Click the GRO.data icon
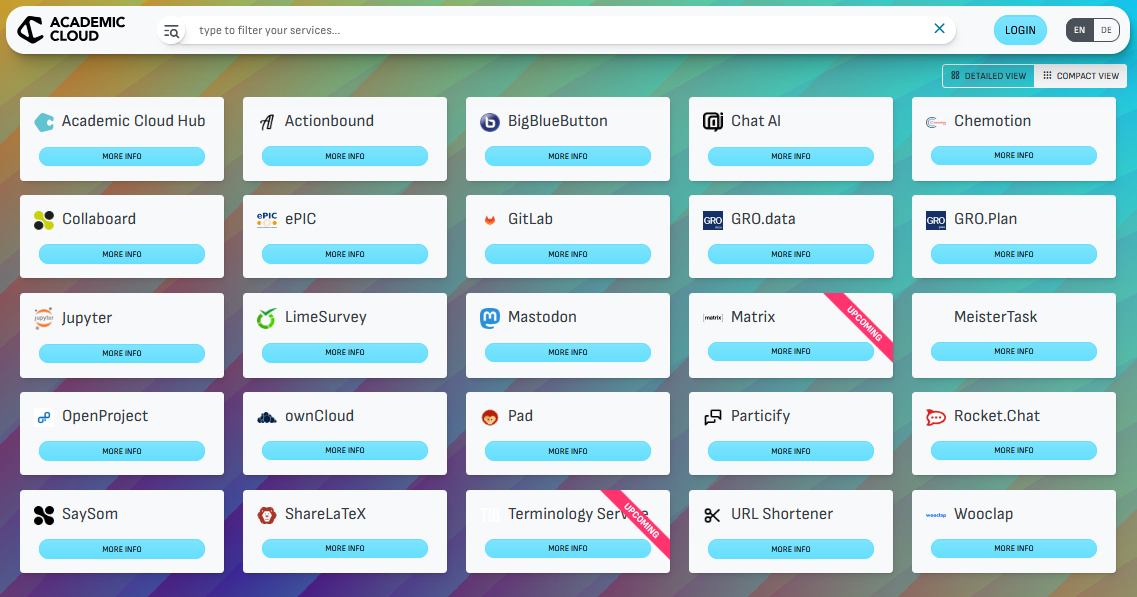Screen dimensions: 1137x597 (713, 220)
